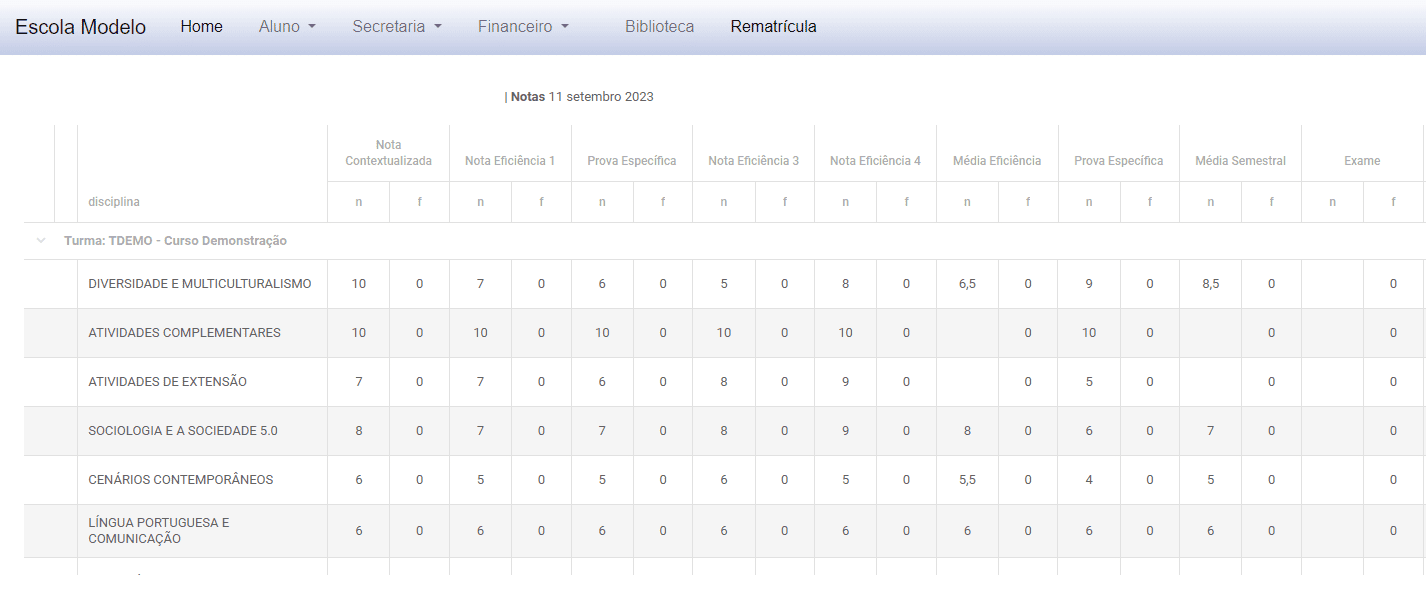This screenshot has height=612, width=1426.
Task: Click Prova Específica 4 for Cenários Contemporâneos
Action: (x=1089, y=480)
